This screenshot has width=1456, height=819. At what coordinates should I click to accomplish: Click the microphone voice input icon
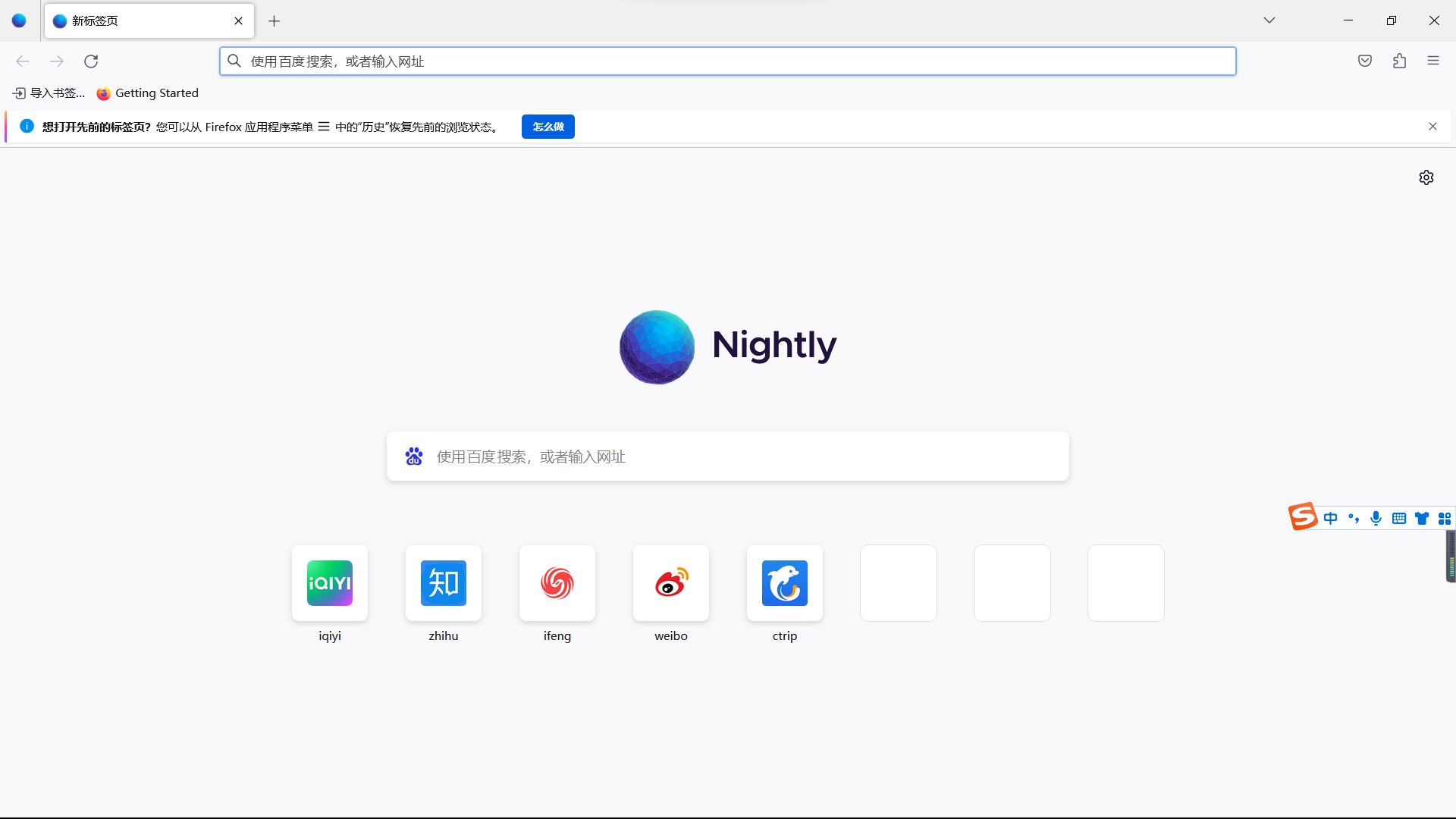1376,519
